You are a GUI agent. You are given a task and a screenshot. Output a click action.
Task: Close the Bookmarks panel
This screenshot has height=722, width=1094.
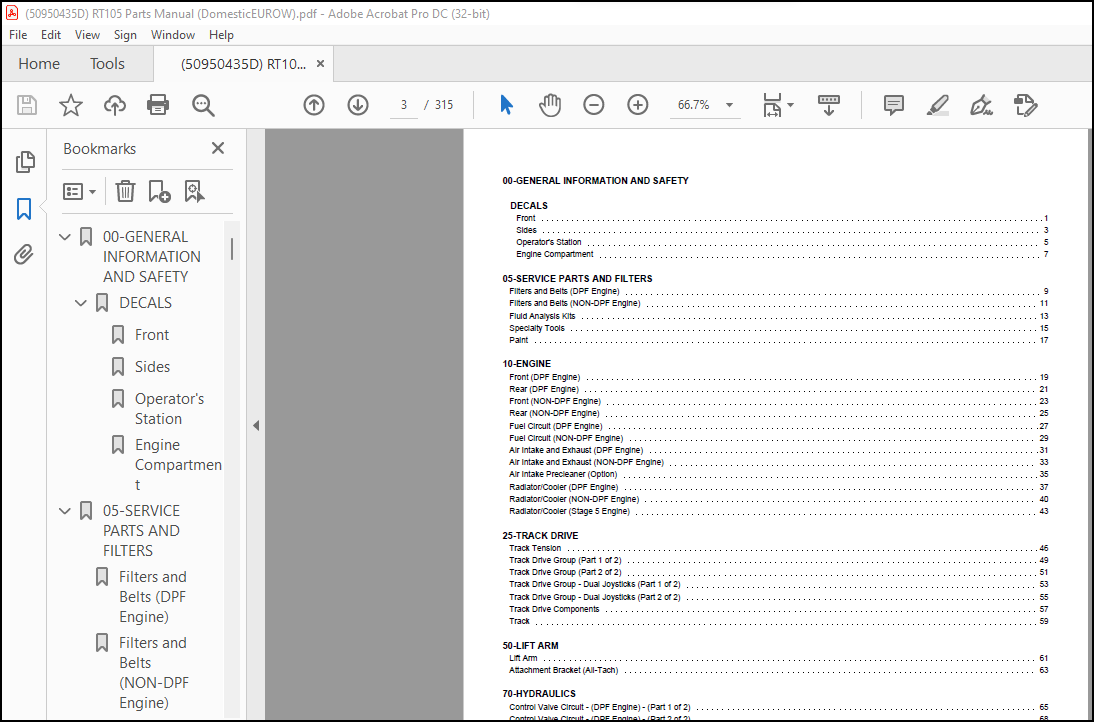pos(218,148)
